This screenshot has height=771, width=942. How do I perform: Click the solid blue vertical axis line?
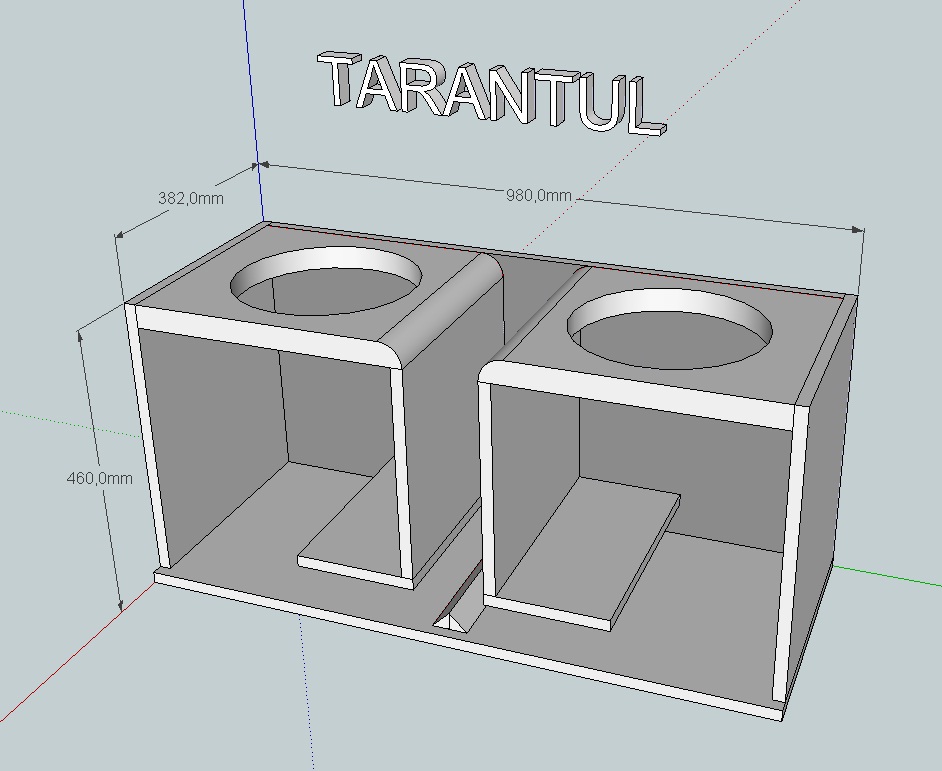[x=254, y=100]
